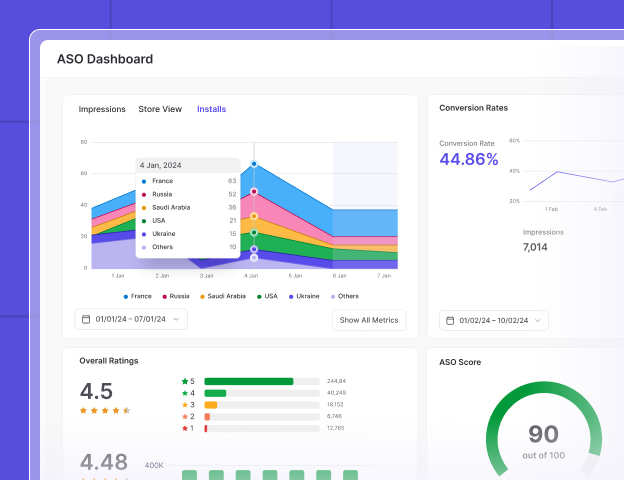The width and height of the screenshot is (624, 480).
Task: Switch to the Impressions tab
Action: (x=102, y=109)
